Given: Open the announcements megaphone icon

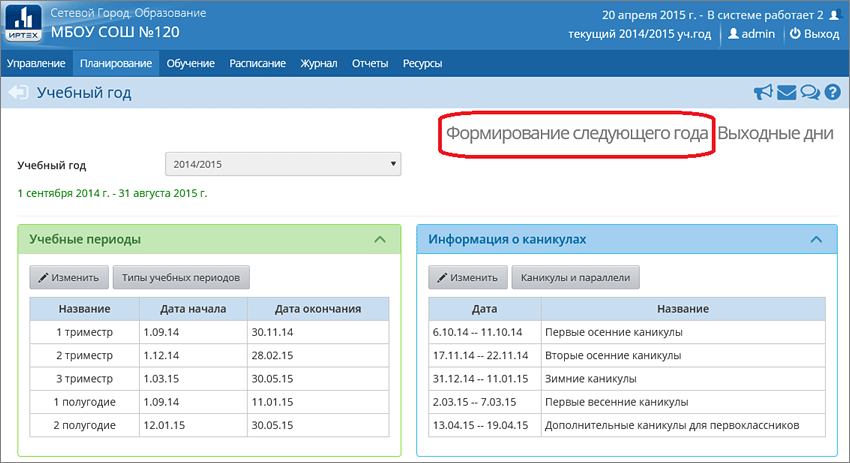Looking at the screenshot, I should pyautogui.click(x=764, y=94).
